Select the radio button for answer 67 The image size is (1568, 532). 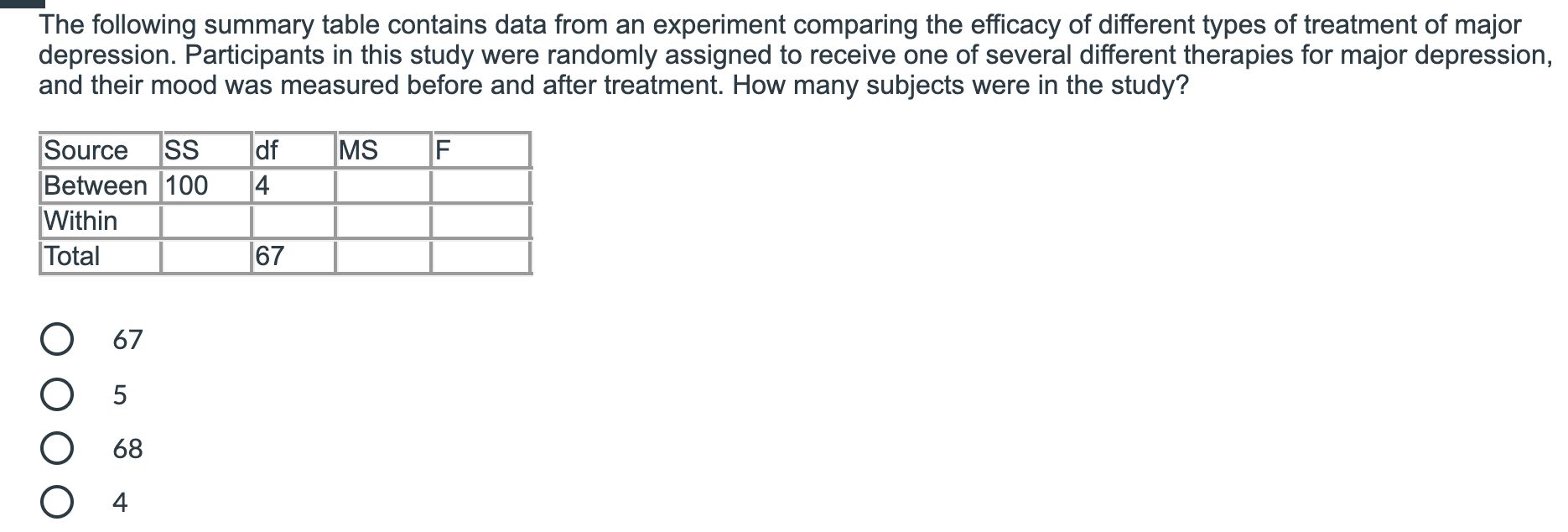pos(56,340)
